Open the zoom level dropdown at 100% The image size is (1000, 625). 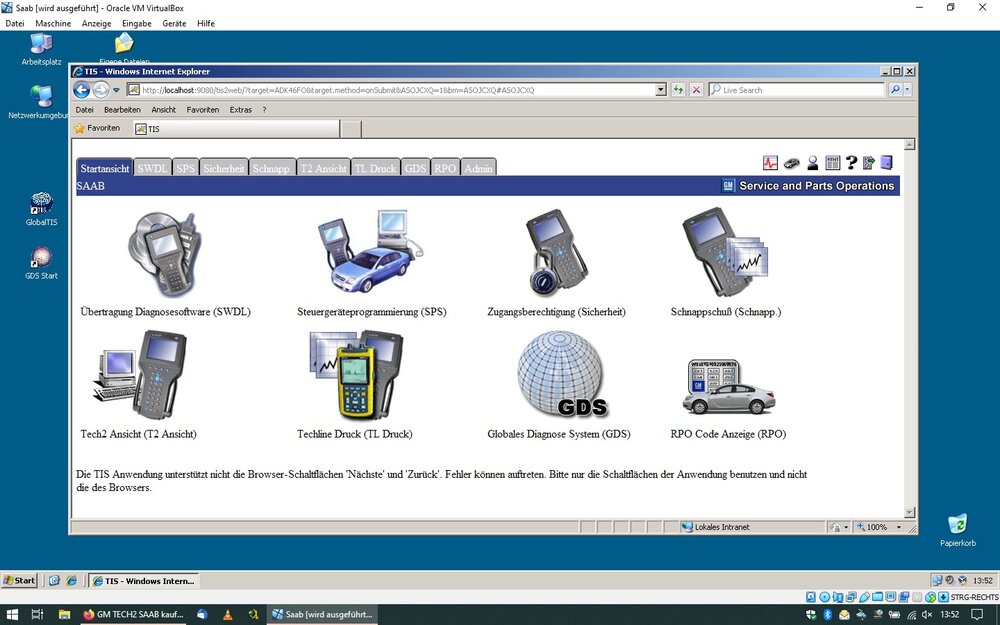899,527
